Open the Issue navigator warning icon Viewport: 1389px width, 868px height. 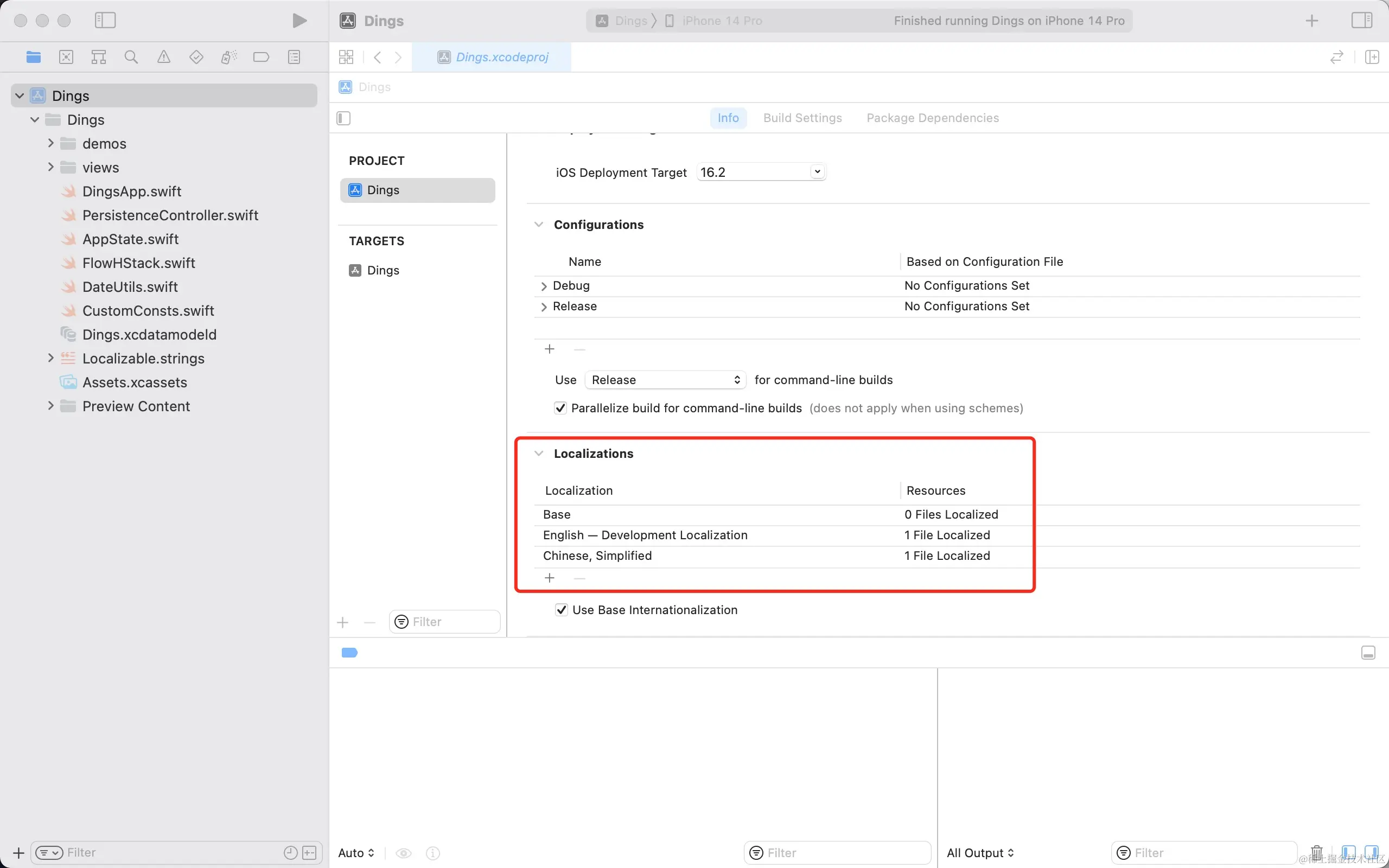click(163, 57)
